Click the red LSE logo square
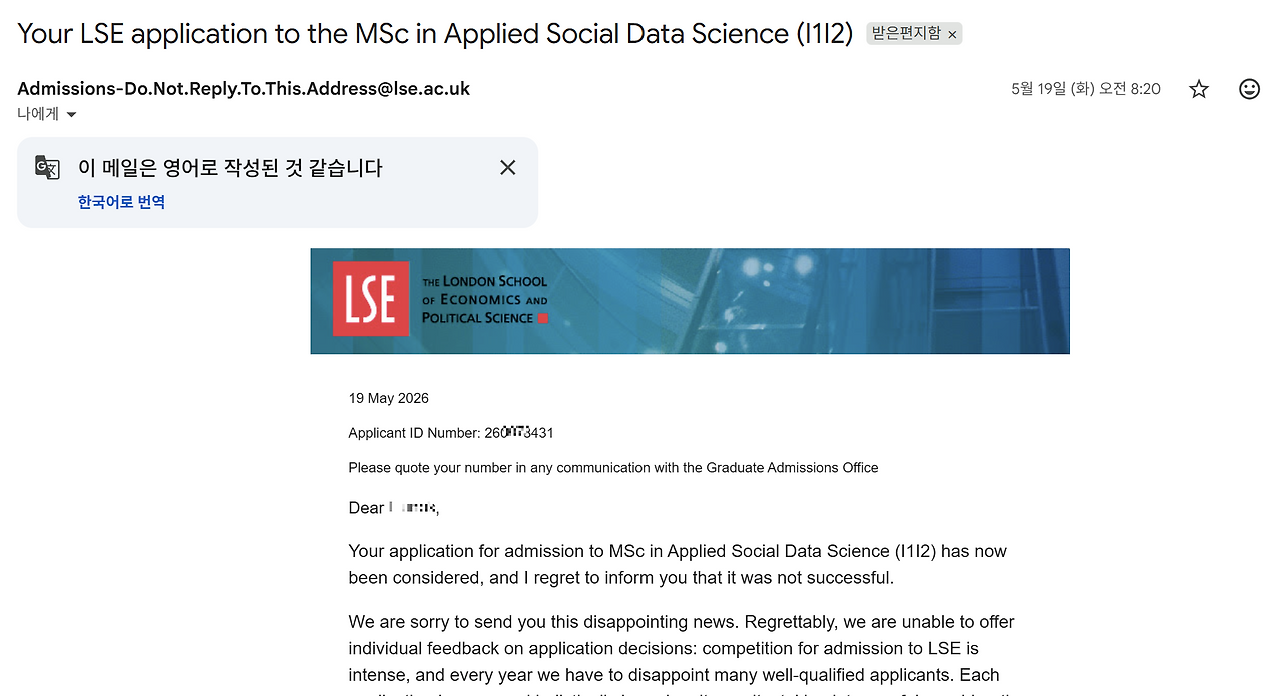 click(x=371, y=298)
